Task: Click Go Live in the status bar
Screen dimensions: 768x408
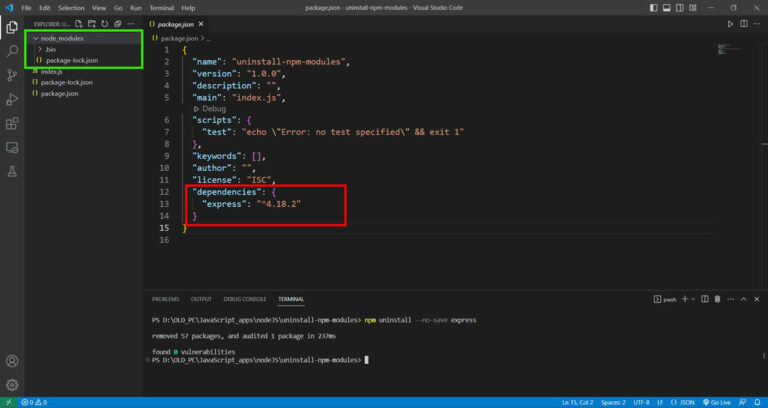Action: point(718,402)
